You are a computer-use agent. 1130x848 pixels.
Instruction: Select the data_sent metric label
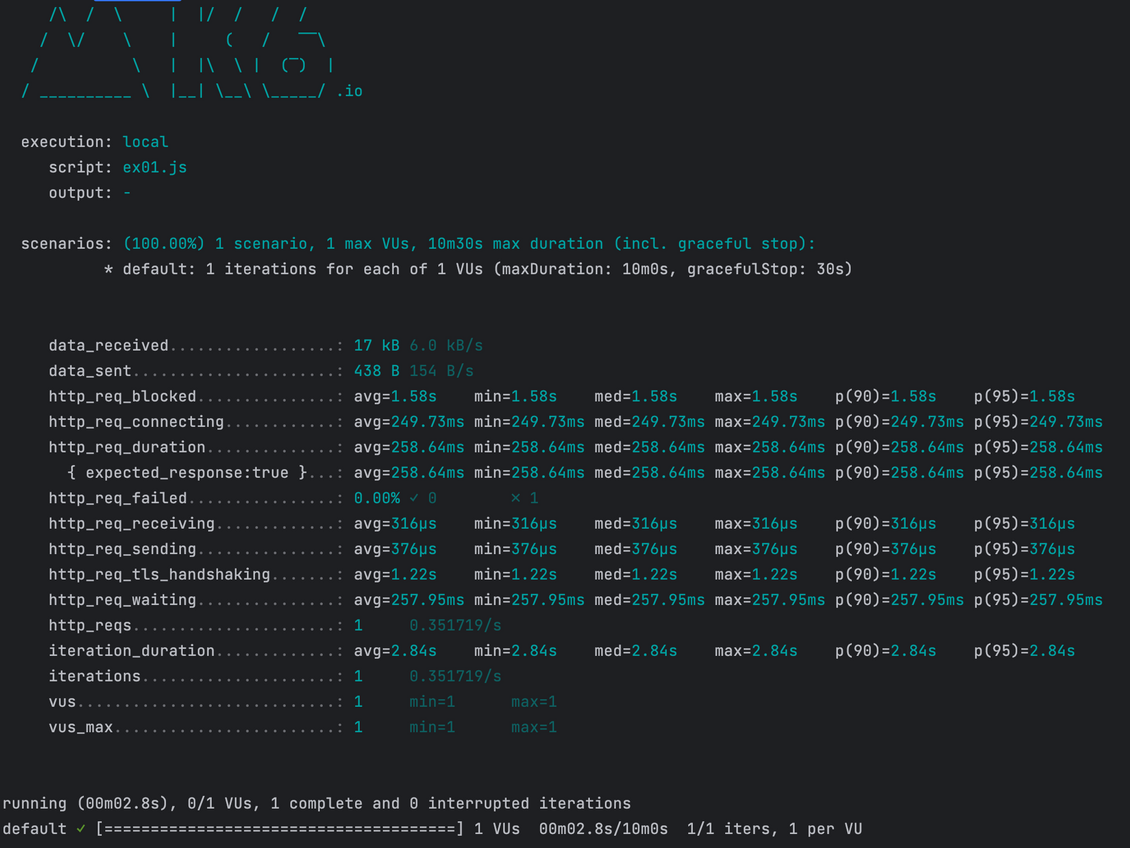tap(90, 371)
